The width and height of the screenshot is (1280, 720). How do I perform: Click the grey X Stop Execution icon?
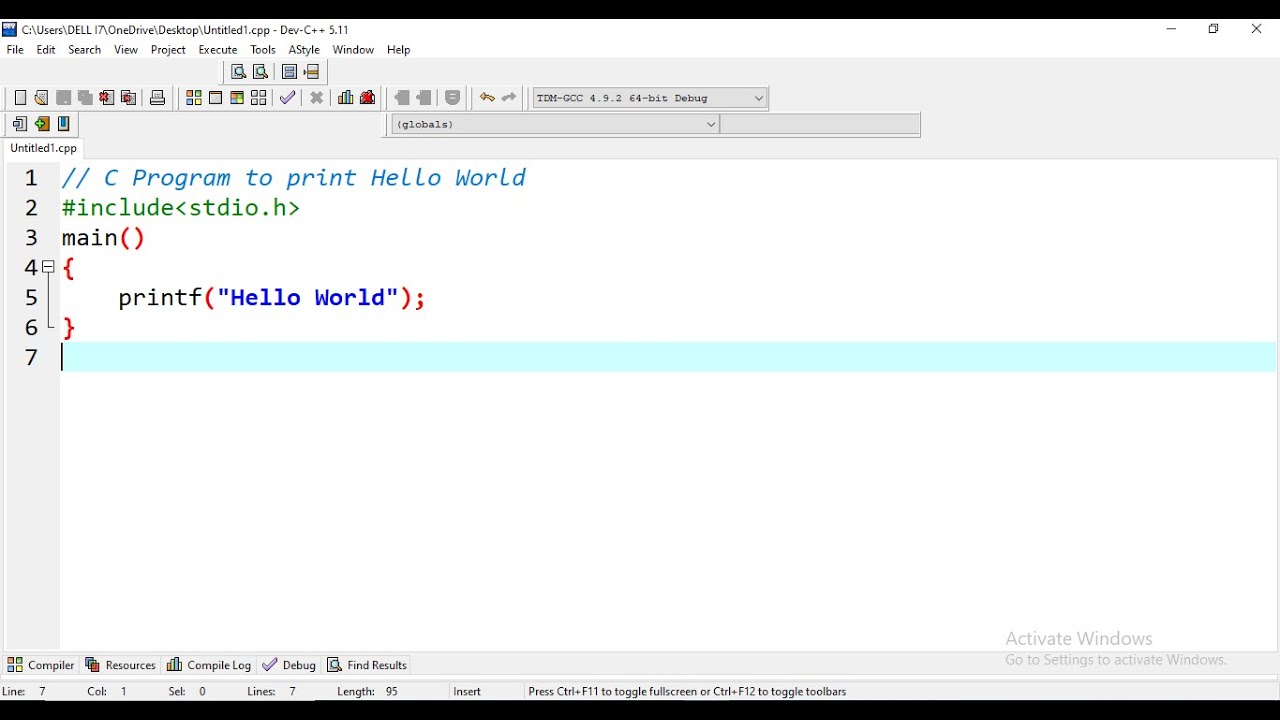click(x=317, y=98)
